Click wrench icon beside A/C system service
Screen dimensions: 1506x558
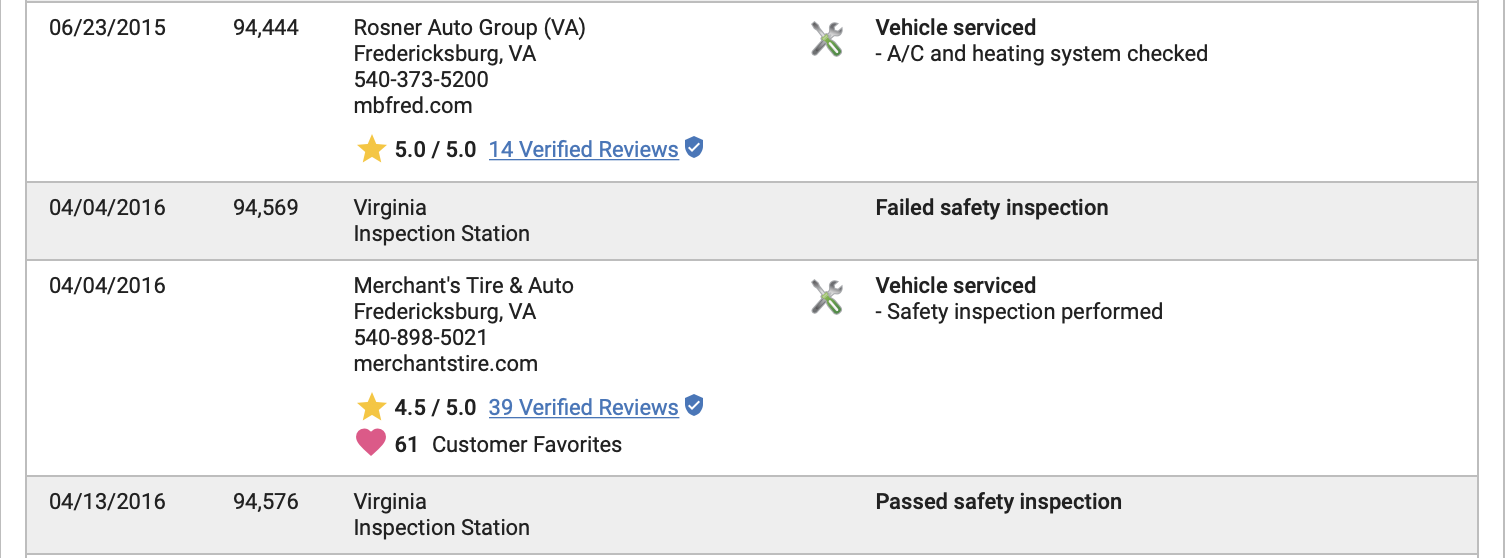pyautogui.click(x=826, y=40)
